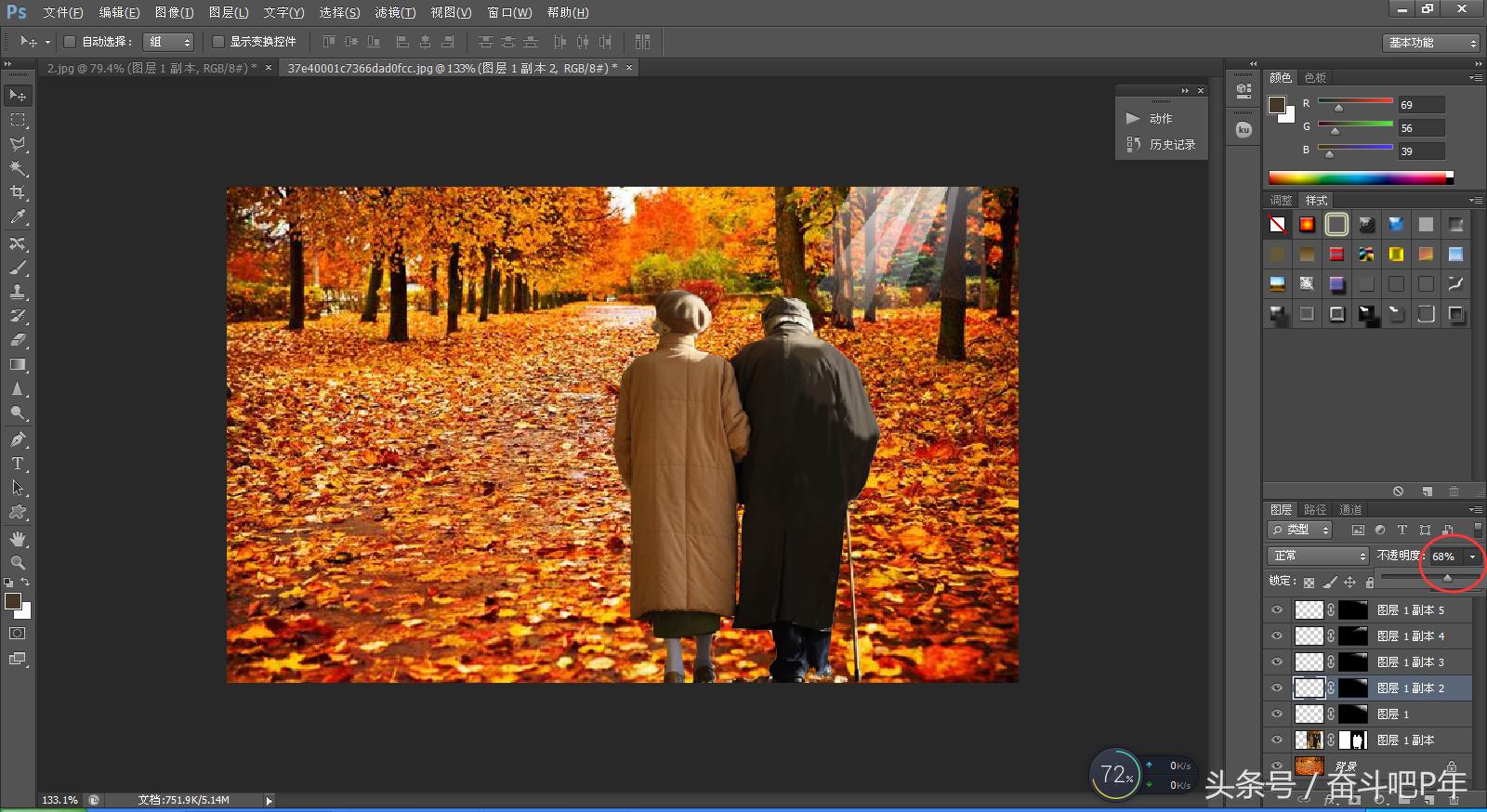Screen dimensions: 1487x812
Task: Switch to the 通道 panel tab
Action: click(1350, 509)
